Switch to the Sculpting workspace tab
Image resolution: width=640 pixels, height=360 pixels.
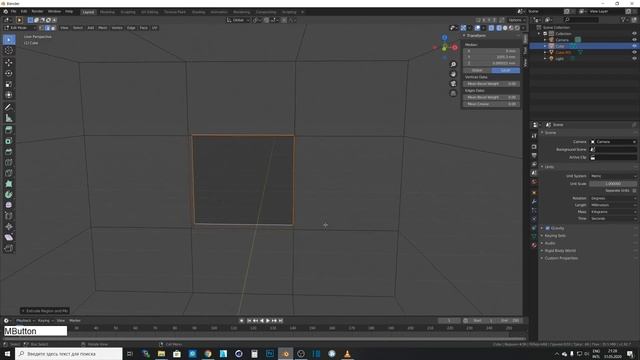pos(128,12)
